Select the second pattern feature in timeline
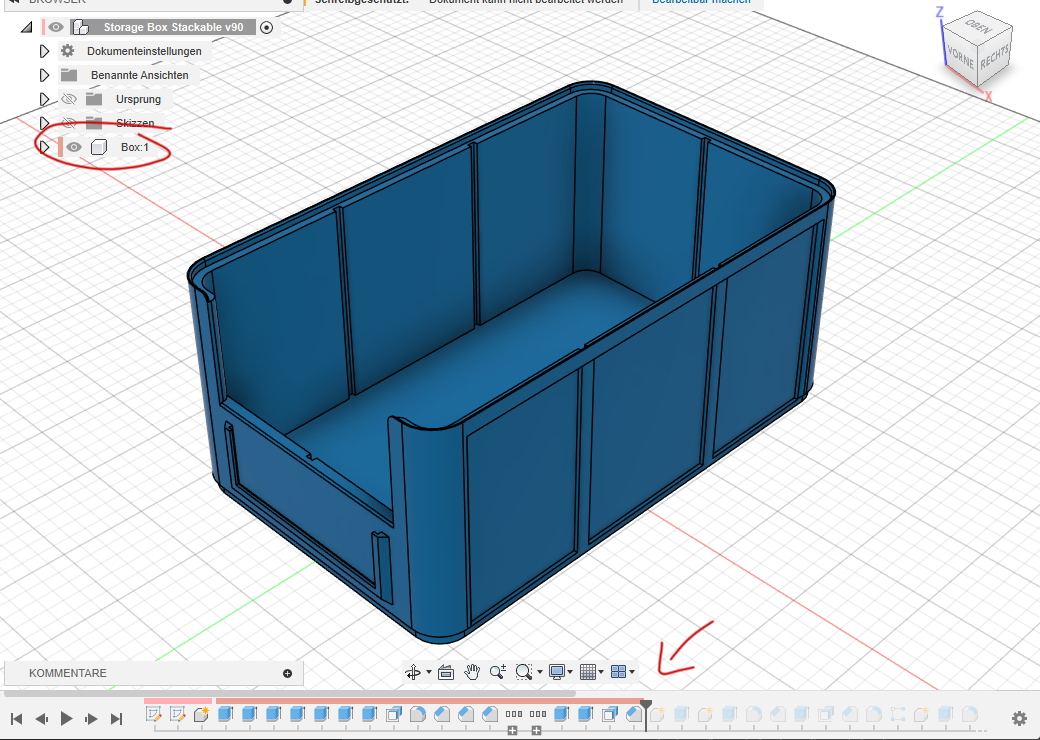This screenshot has height=740, width=1040. click(538, 714)
